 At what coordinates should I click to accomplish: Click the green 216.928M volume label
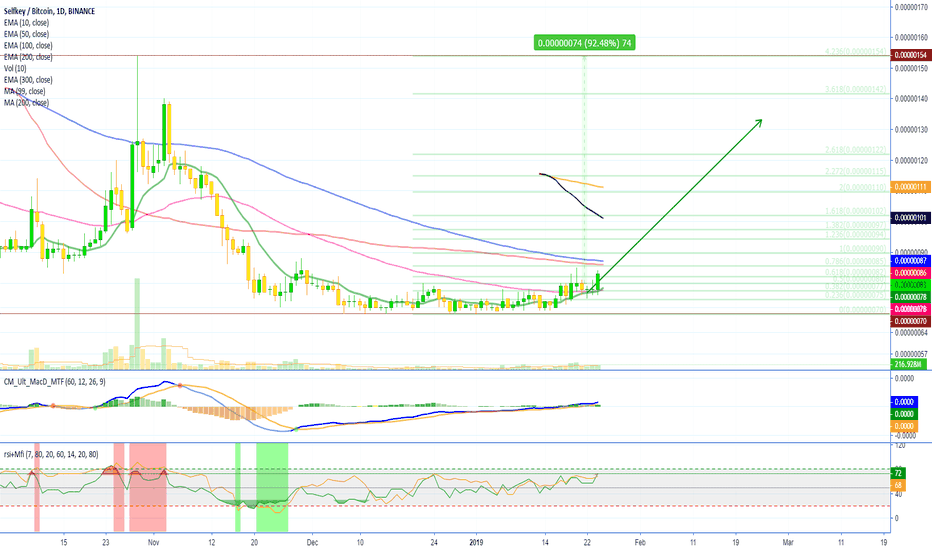908,364
